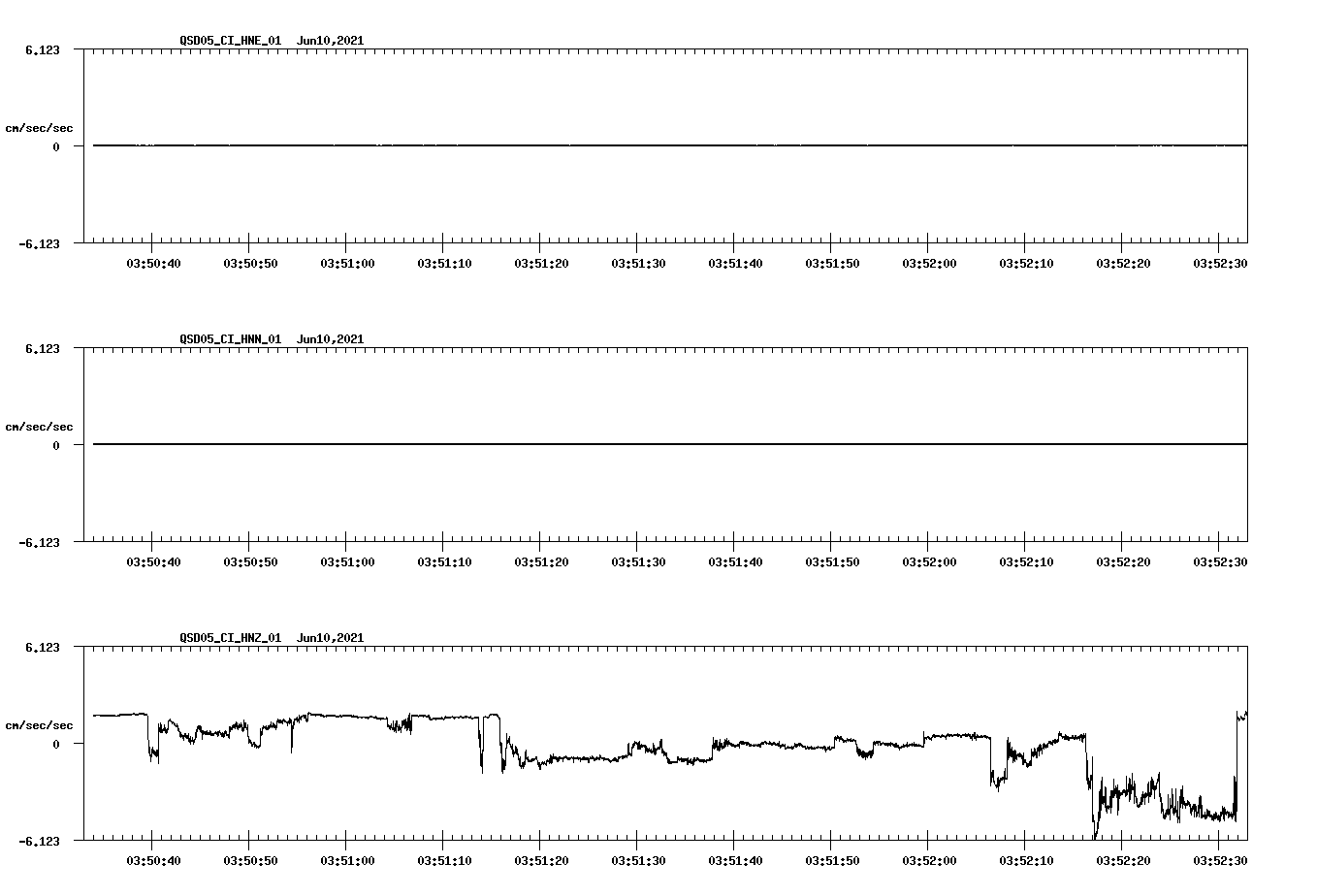
Task: Click the 6.123 upper value of the HNZ plot
Action: click(x=43, y=647)
